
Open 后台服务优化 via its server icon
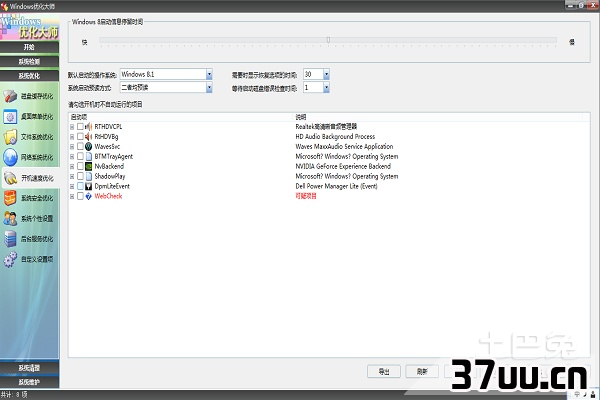10,239
